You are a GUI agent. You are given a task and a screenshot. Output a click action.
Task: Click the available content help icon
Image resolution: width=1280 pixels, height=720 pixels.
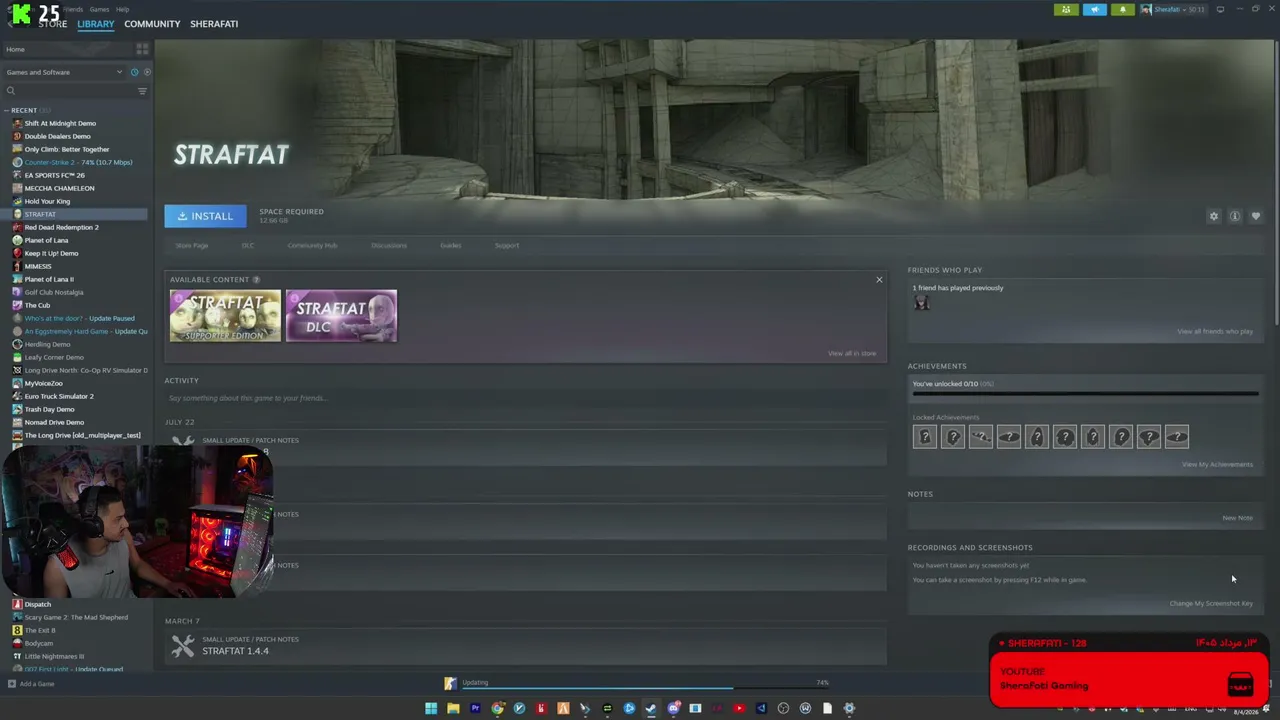click(256, 280)
